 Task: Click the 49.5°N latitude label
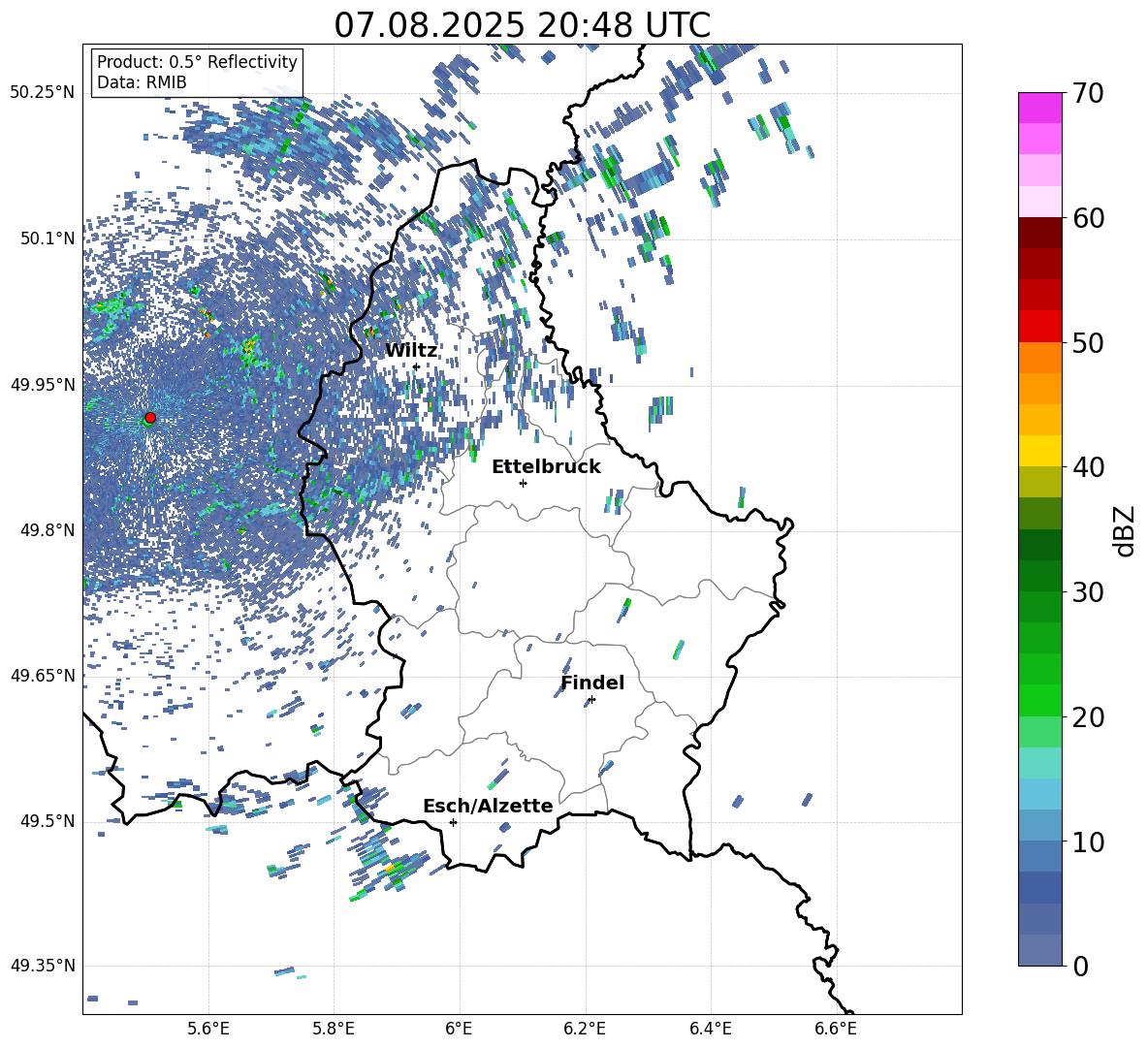click(x=47, y=821)
